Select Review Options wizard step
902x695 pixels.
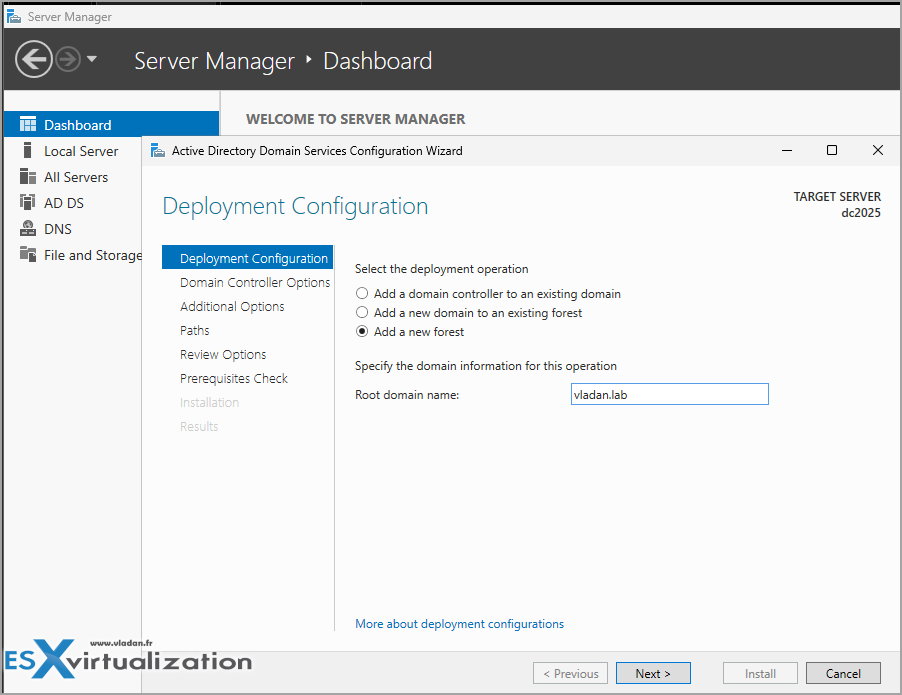point(223,354)
